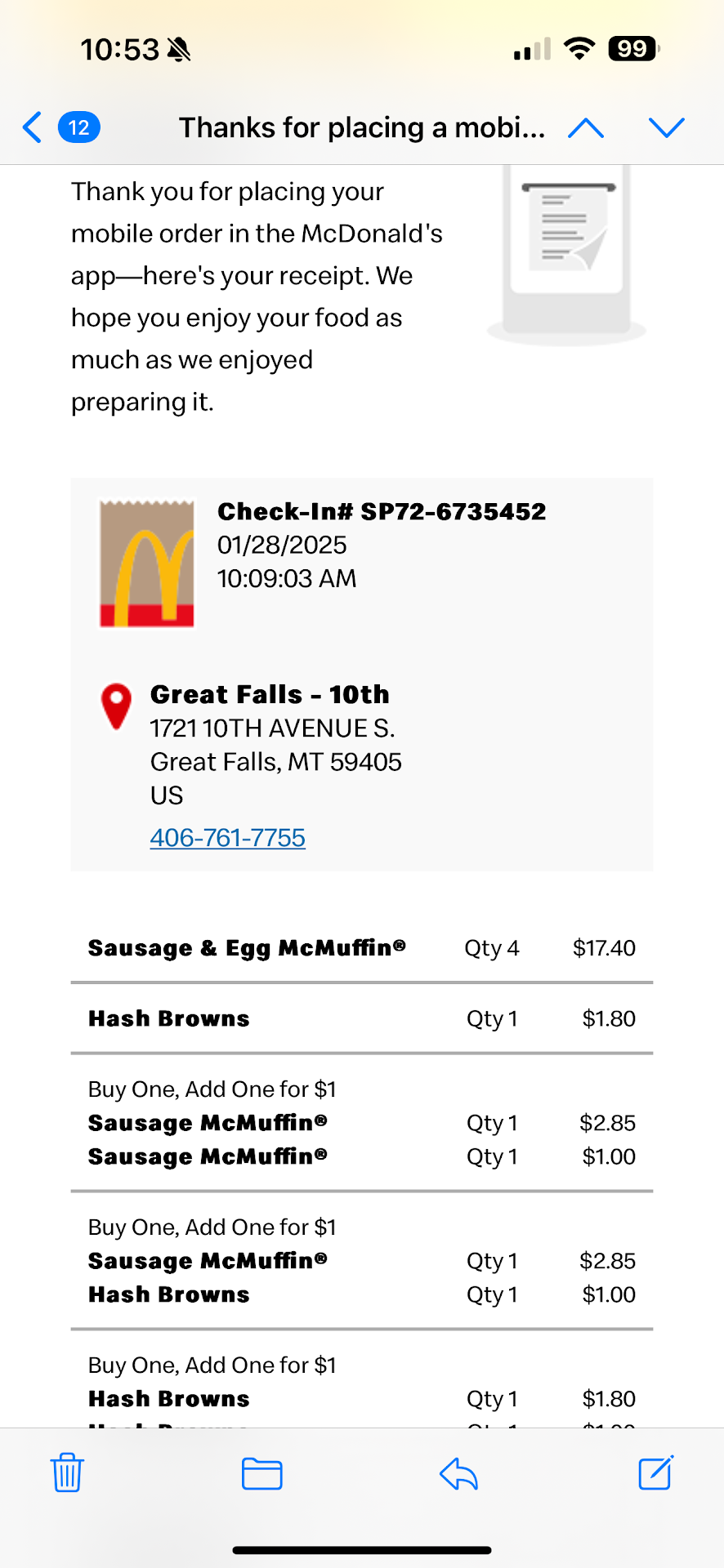Viewport: 724px width, 1568px height.
Task: Compose a new message
Action: (x=655, y=1472)
